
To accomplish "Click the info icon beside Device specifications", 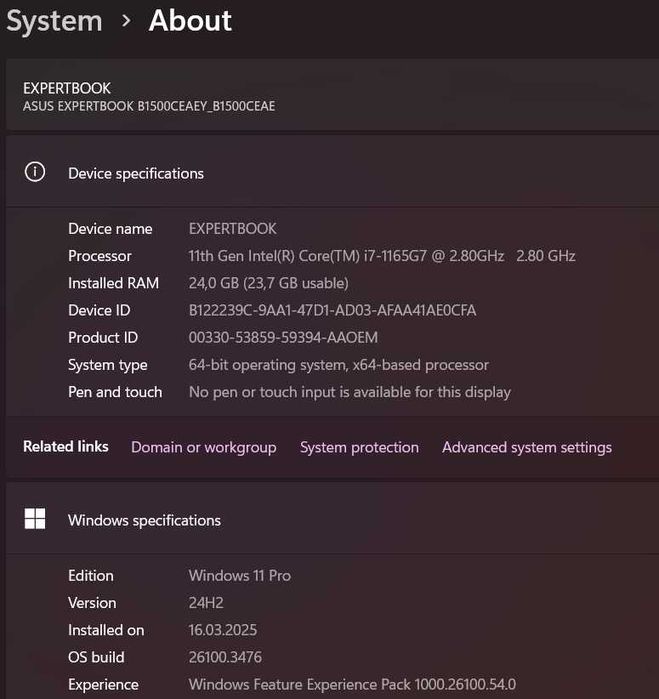I will coord(35,172).
